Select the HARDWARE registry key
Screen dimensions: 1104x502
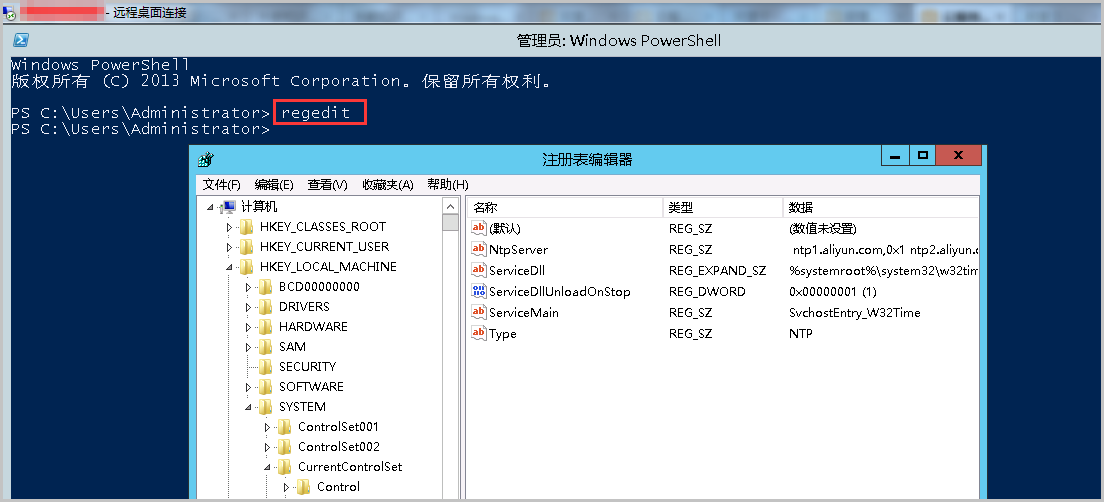tap(313, 327)
